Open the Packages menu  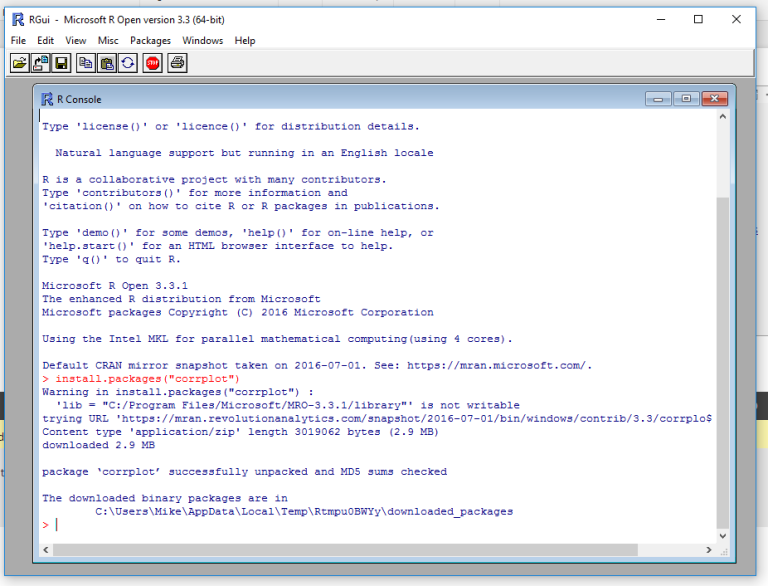pyautogui.click(x=150, y=41)
